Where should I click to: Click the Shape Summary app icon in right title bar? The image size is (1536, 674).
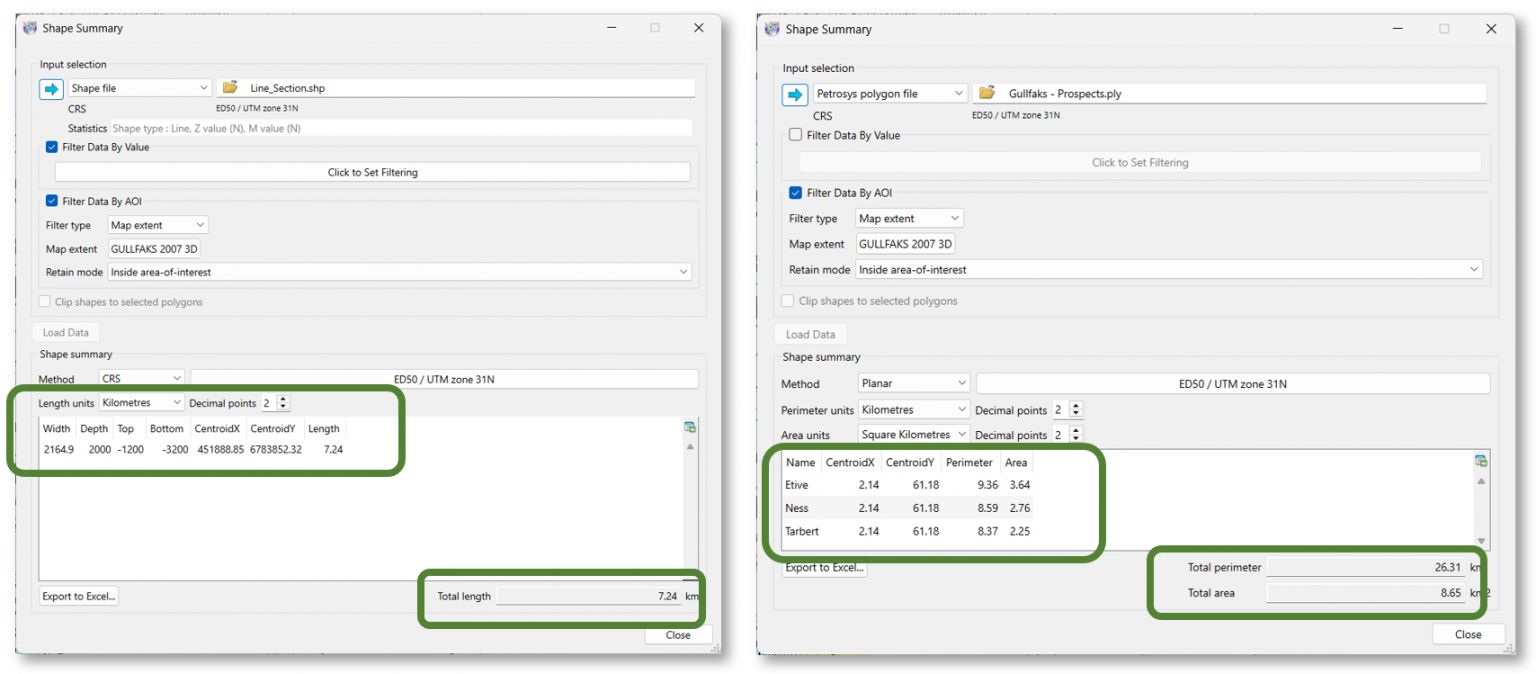click(x=772, y=28)
